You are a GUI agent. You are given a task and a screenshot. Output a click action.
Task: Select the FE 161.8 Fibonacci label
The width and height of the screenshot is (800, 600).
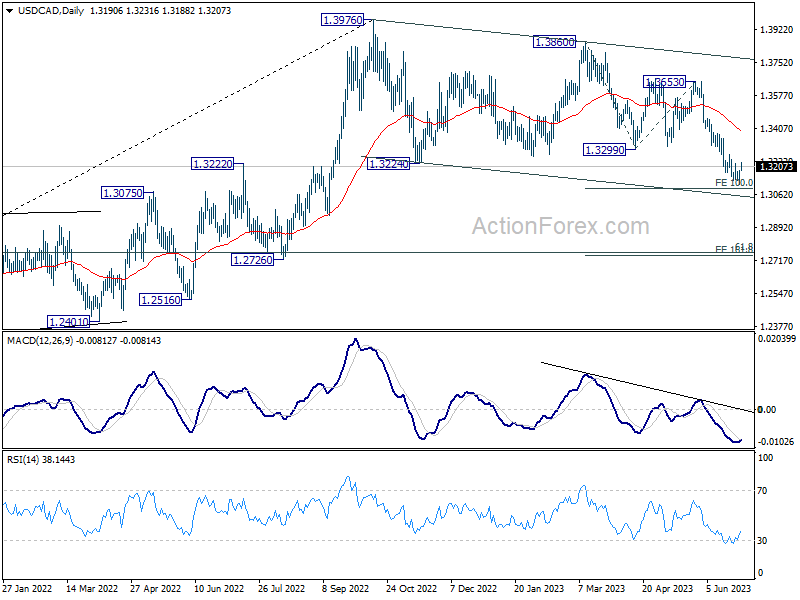coord(734,249)
